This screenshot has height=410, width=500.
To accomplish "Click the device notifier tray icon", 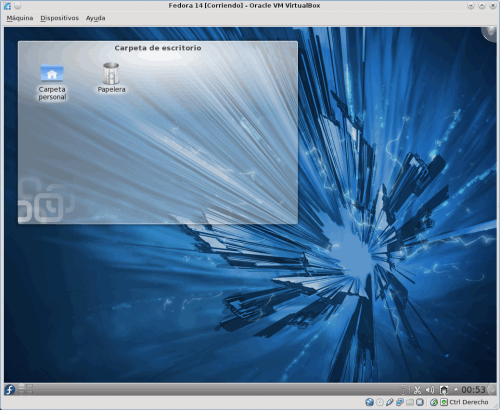I will point(444,390).
